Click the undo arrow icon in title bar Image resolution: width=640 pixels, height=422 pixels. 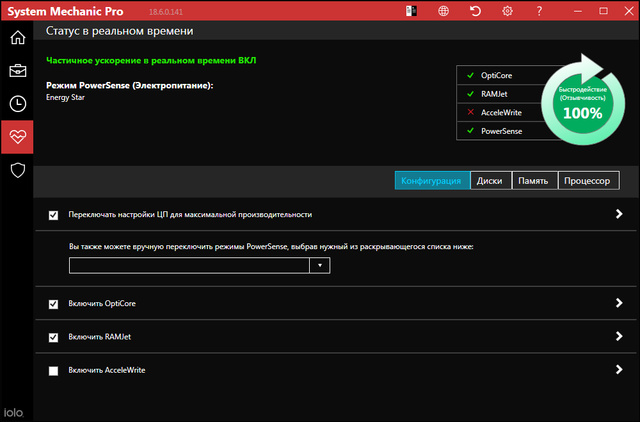click(x=475, y=11)
